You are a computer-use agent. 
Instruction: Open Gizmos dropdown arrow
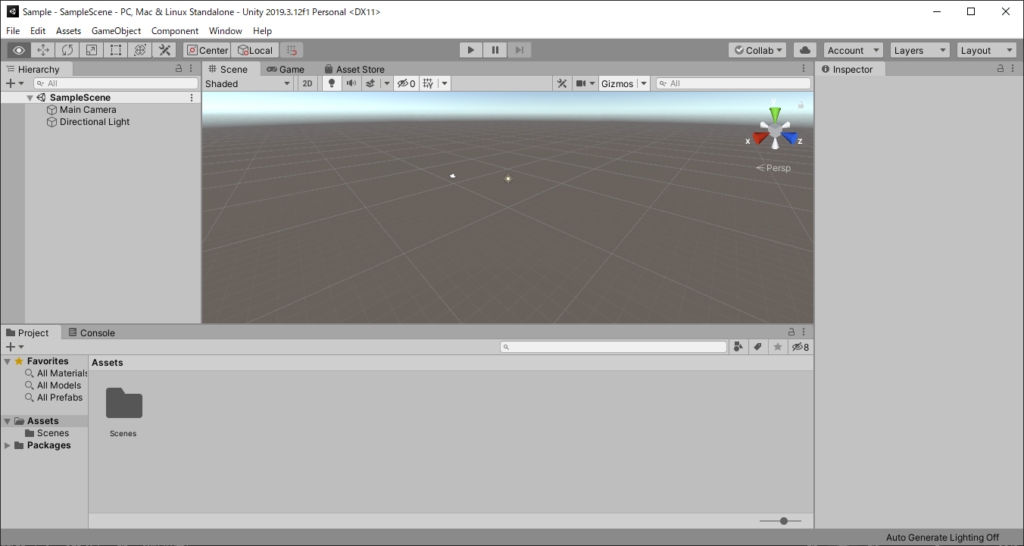(x=643, y=84)
